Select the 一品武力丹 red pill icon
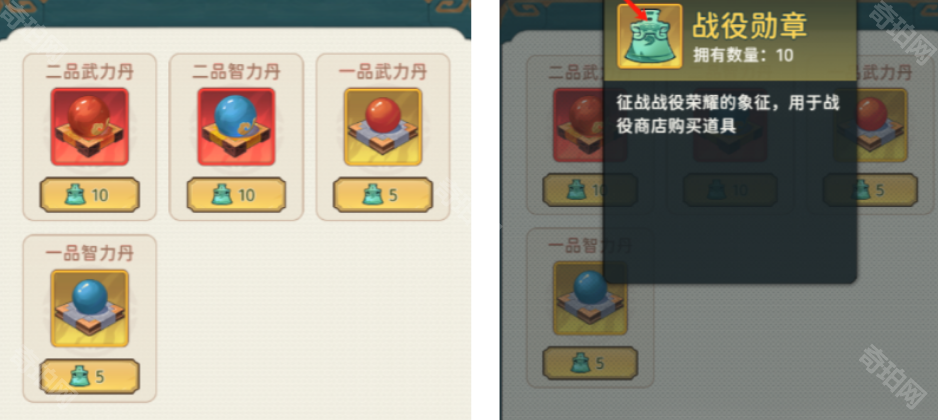This screenshot has height=420, width=938. 383,127
